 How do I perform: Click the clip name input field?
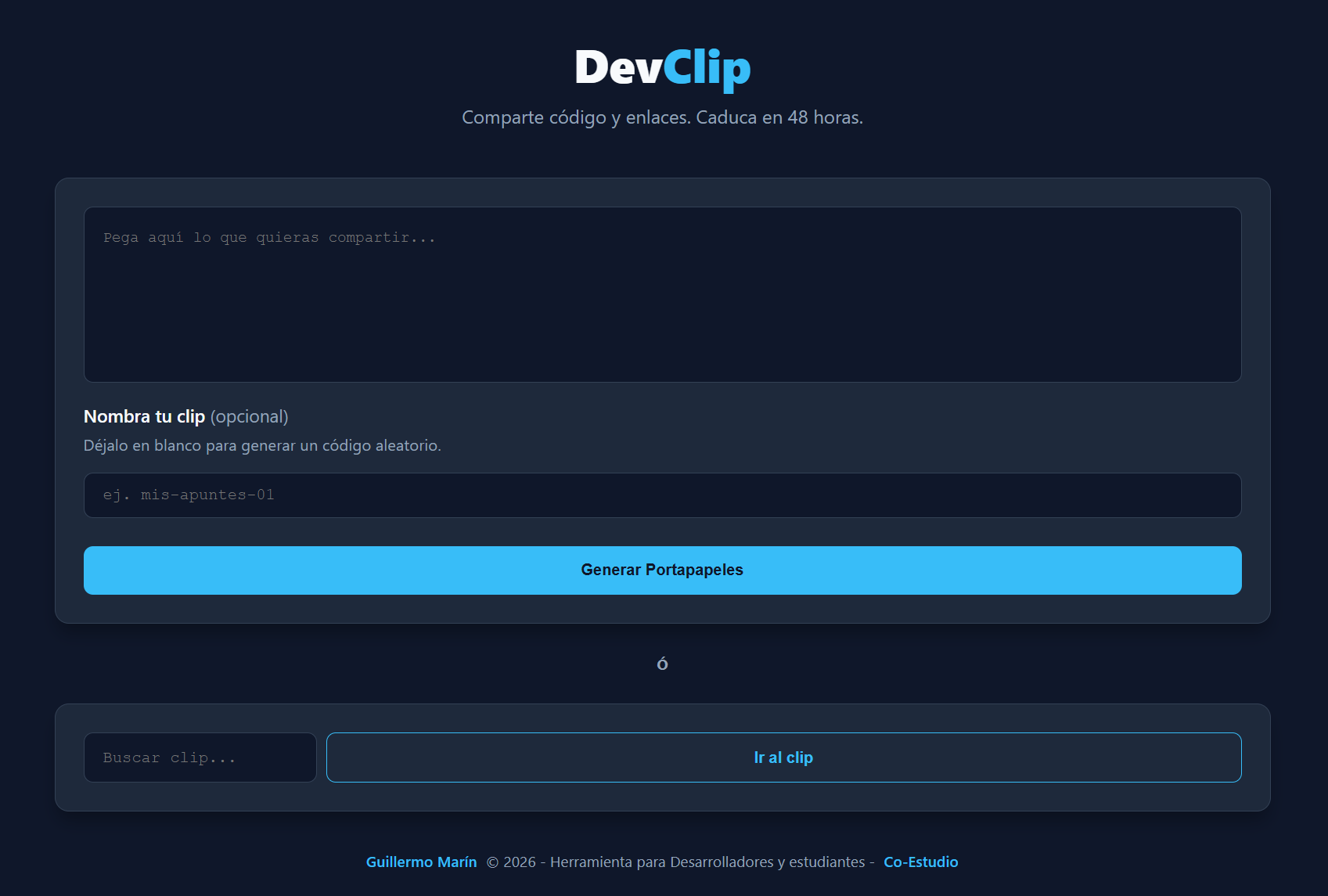coord(662,495)
